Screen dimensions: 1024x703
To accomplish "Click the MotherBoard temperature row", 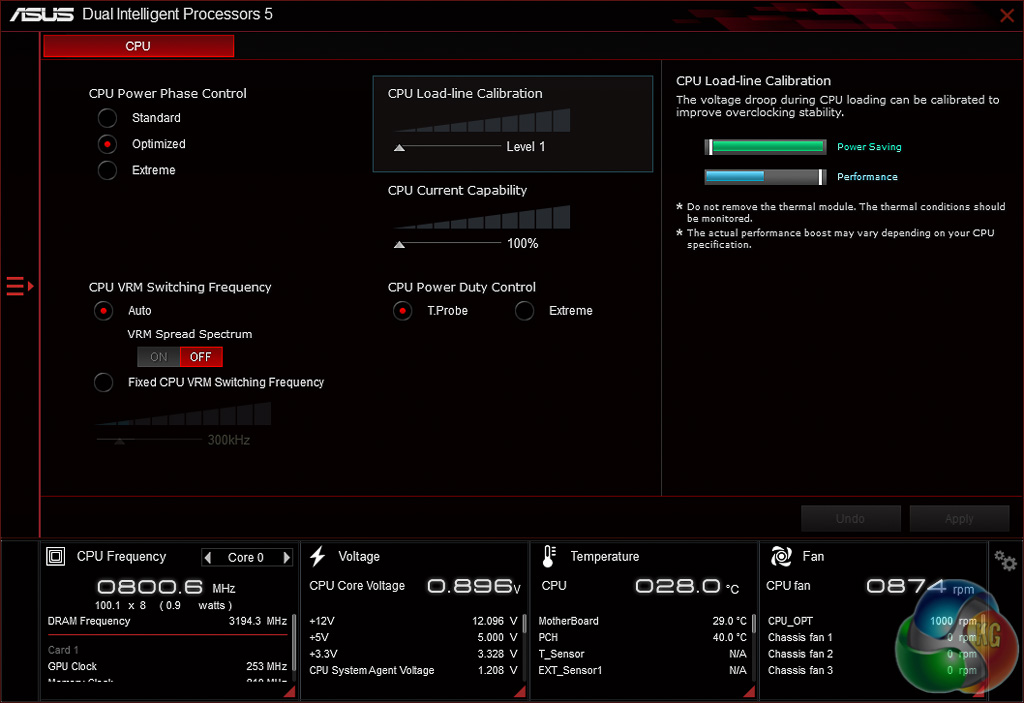I will (x=642, y=621).
